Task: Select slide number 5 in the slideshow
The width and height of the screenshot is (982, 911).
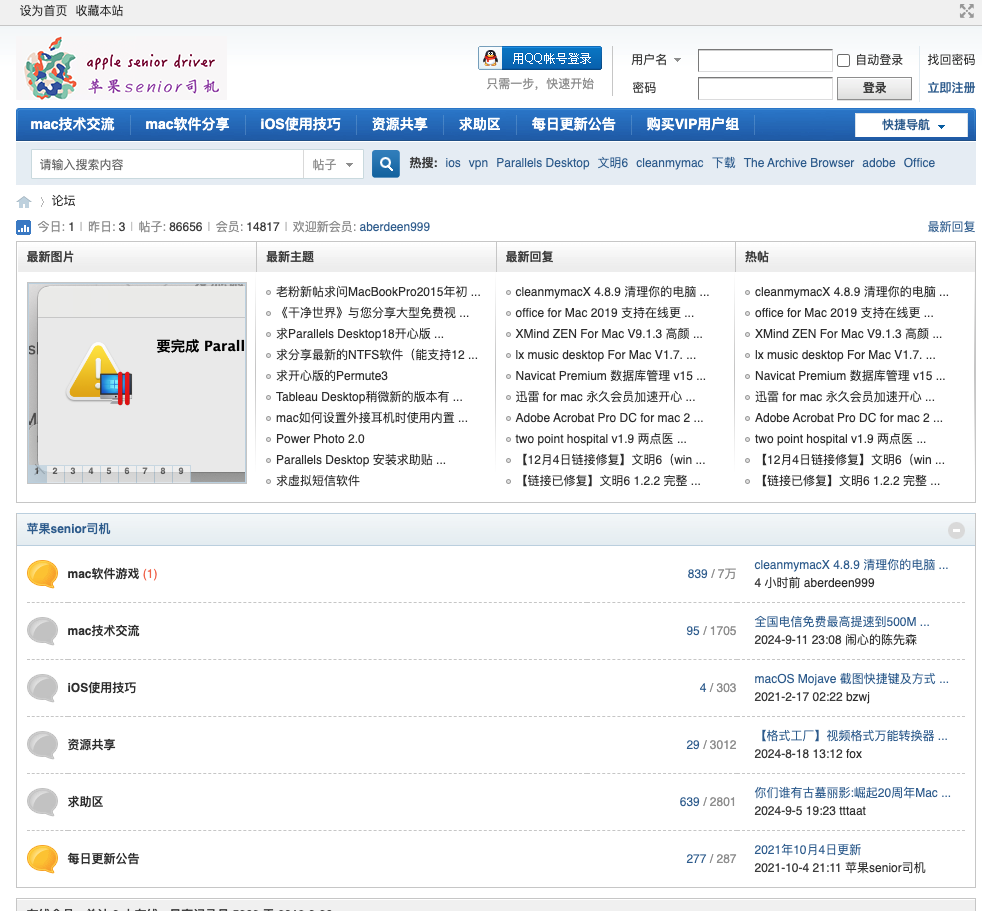Action: [x=109, y=471]
